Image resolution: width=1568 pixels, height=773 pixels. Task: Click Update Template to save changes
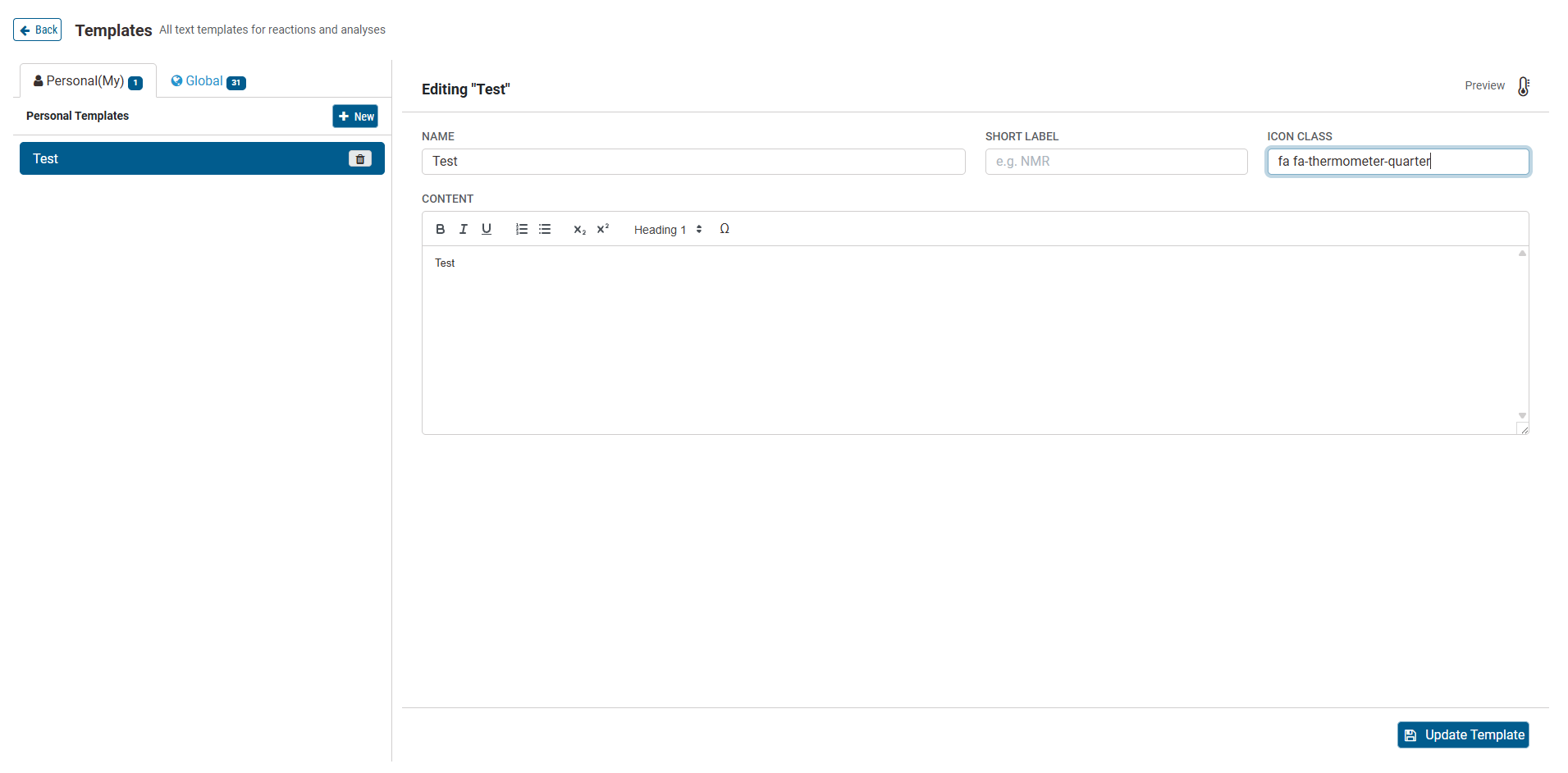1462,734
